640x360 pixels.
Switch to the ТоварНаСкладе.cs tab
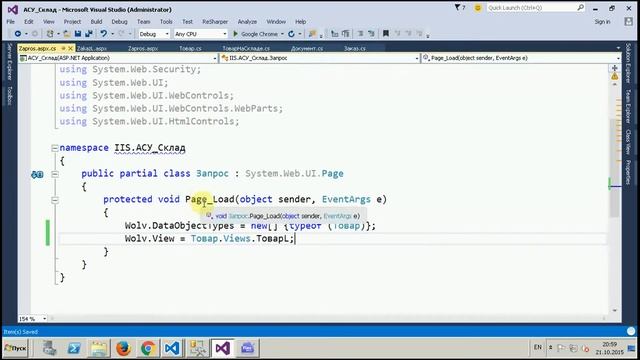coord(246,48)
